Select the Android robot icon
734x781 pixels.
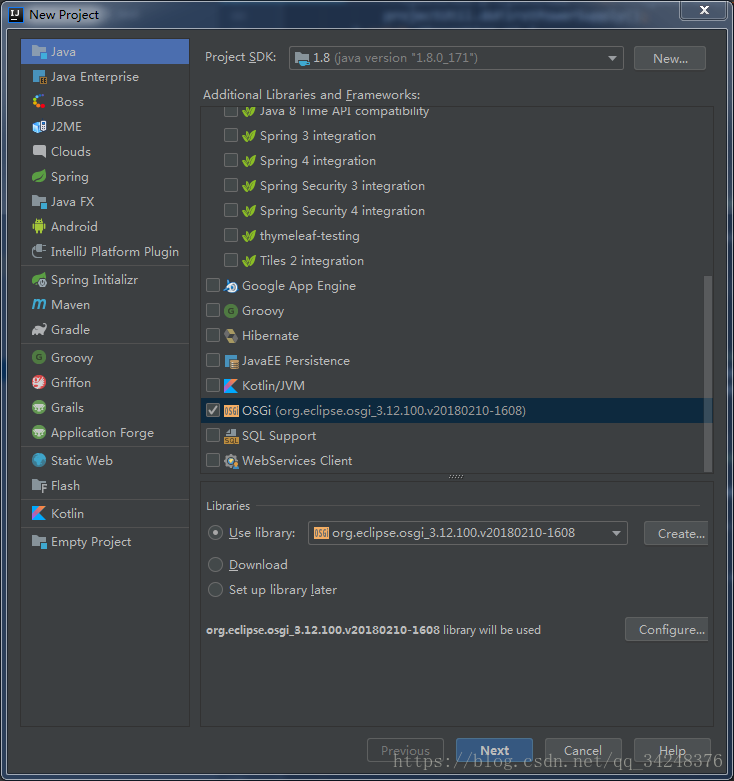click(x=39, y=226)
